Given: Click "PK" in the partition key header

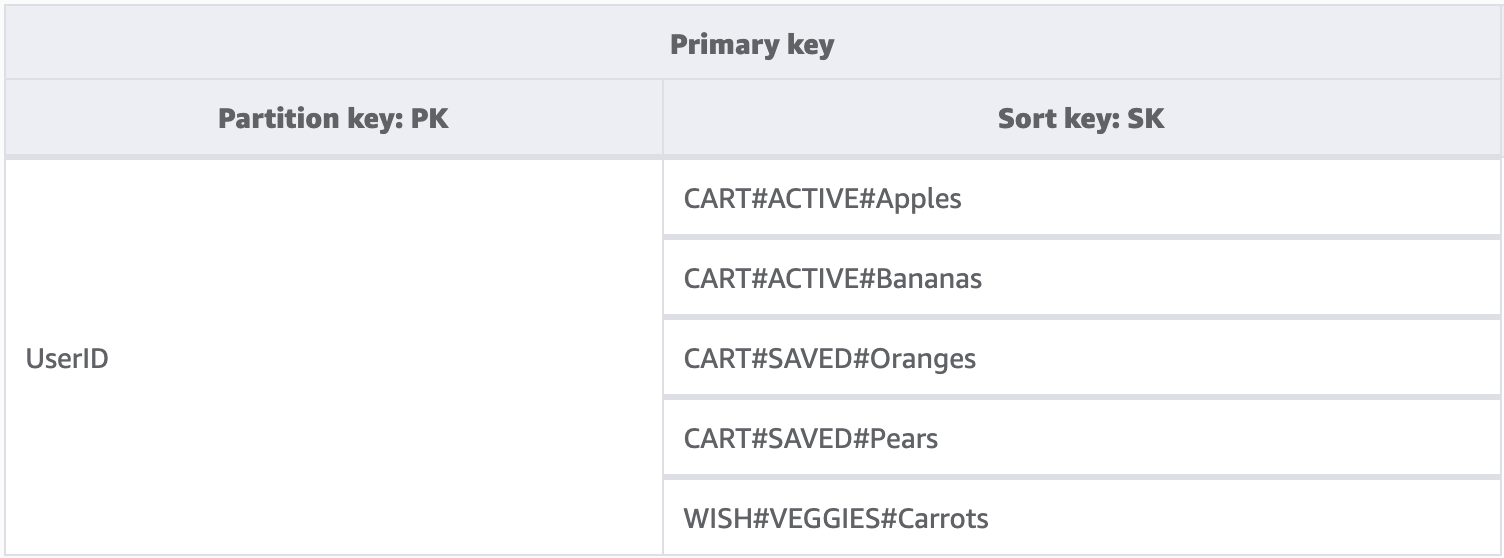Looking at the screenshot, I should (429, 119).
